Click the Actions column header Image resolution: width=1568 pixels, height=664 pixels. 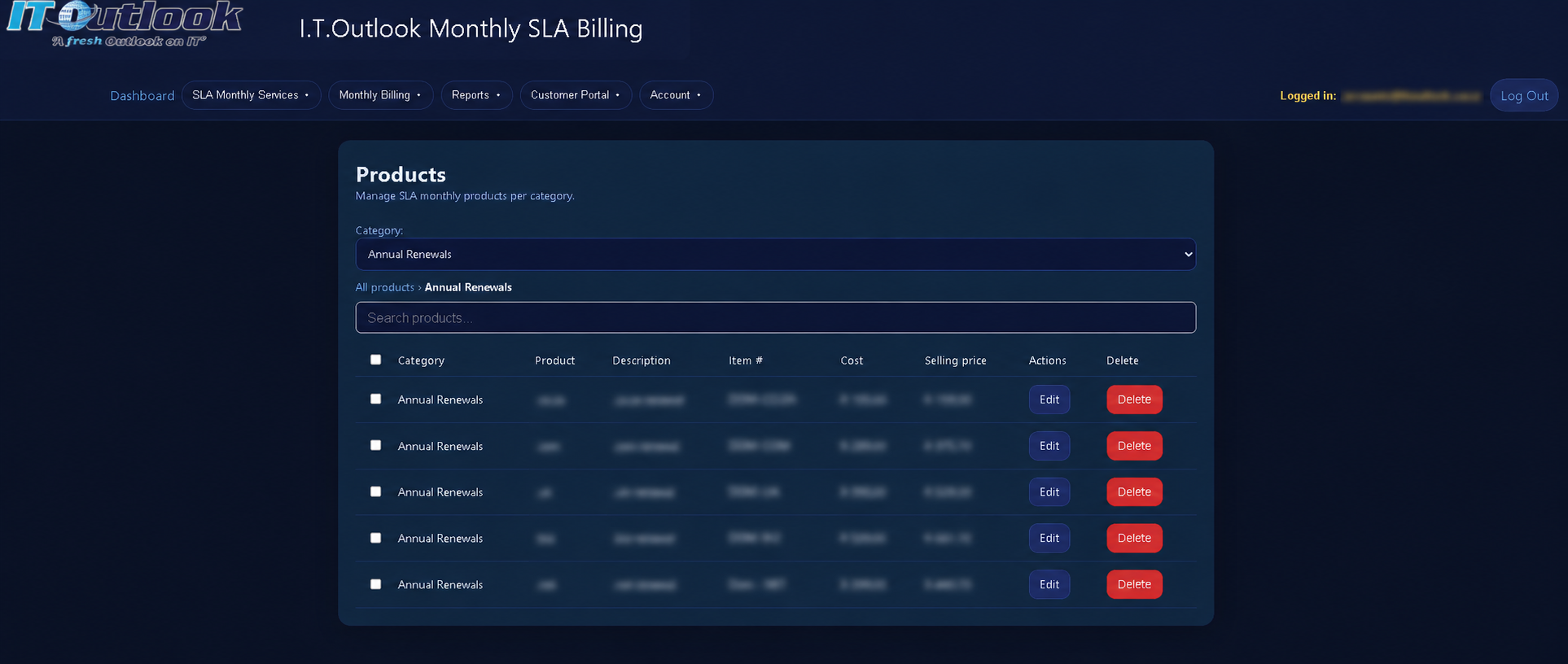[x=1047, y=360]
